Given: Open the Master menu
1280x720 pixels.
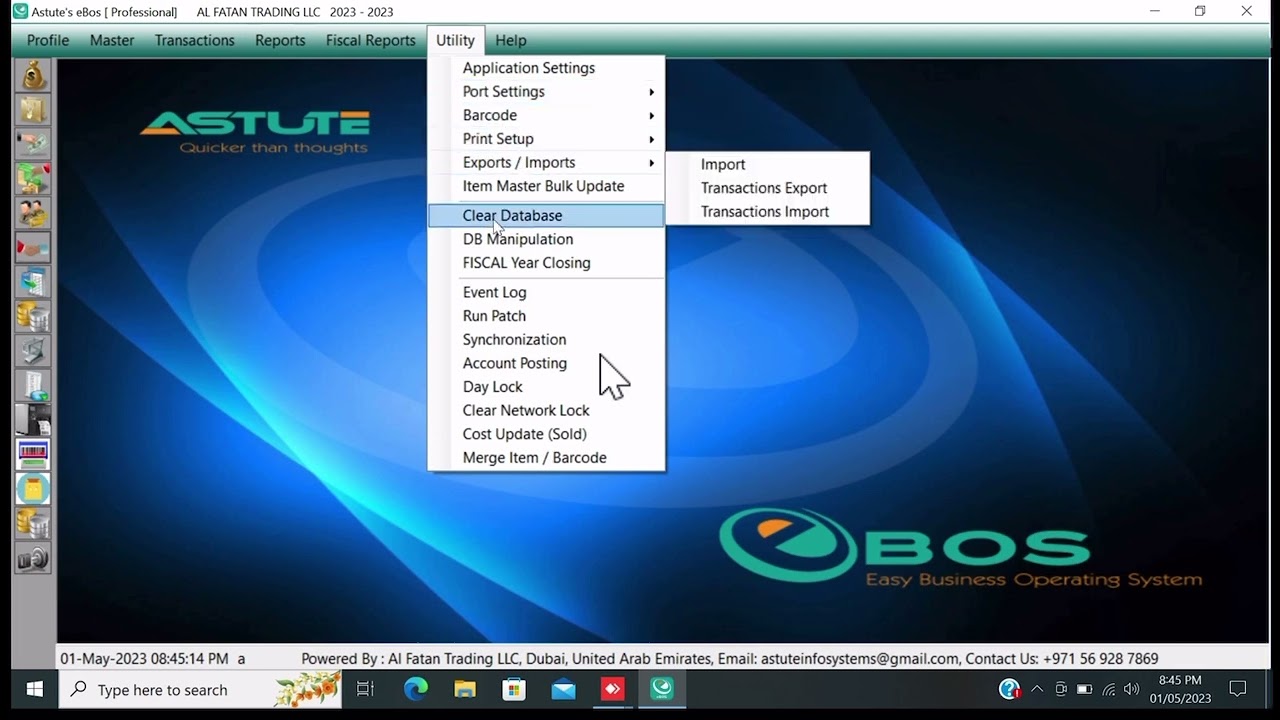Looking at the screenshot, I should point(112,40).
